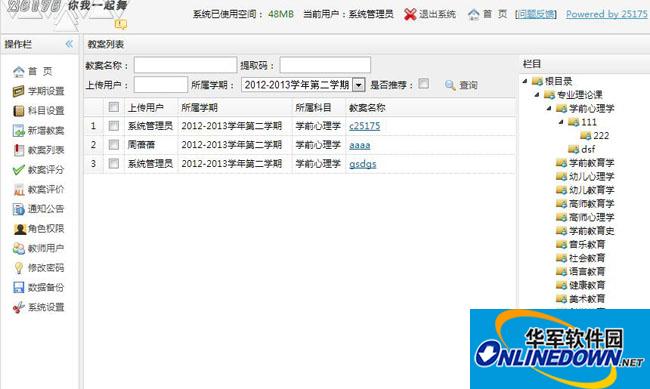
Task: Click the 上传用户 input field
Action: click(x=160, y=85)
